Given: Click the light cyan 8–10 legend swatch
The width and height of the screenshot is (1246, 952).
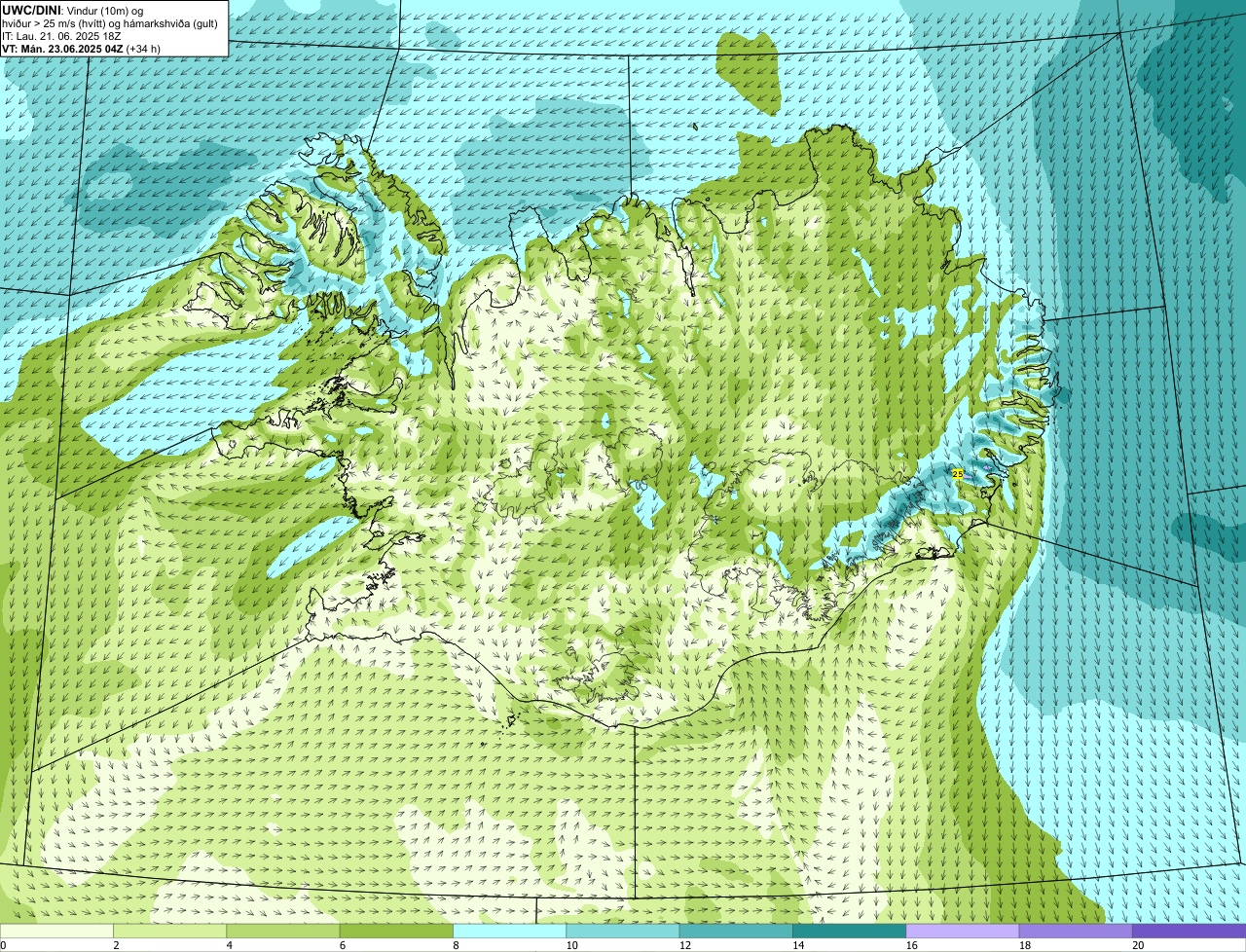Looking at the screenshot, I should point(510,931).
